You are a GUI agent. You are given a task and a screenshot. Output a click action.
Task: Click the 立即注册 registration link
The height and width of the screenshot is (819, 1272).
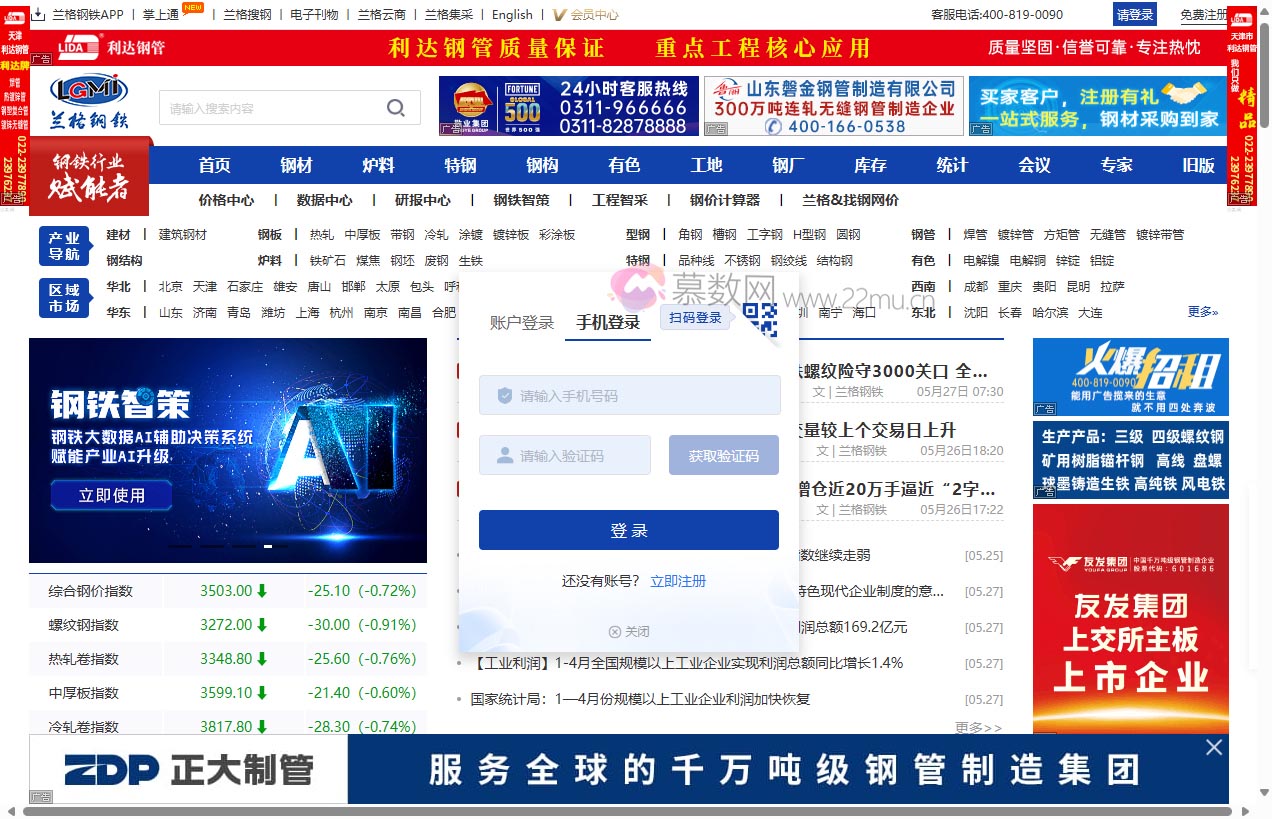tap(678, 581)
